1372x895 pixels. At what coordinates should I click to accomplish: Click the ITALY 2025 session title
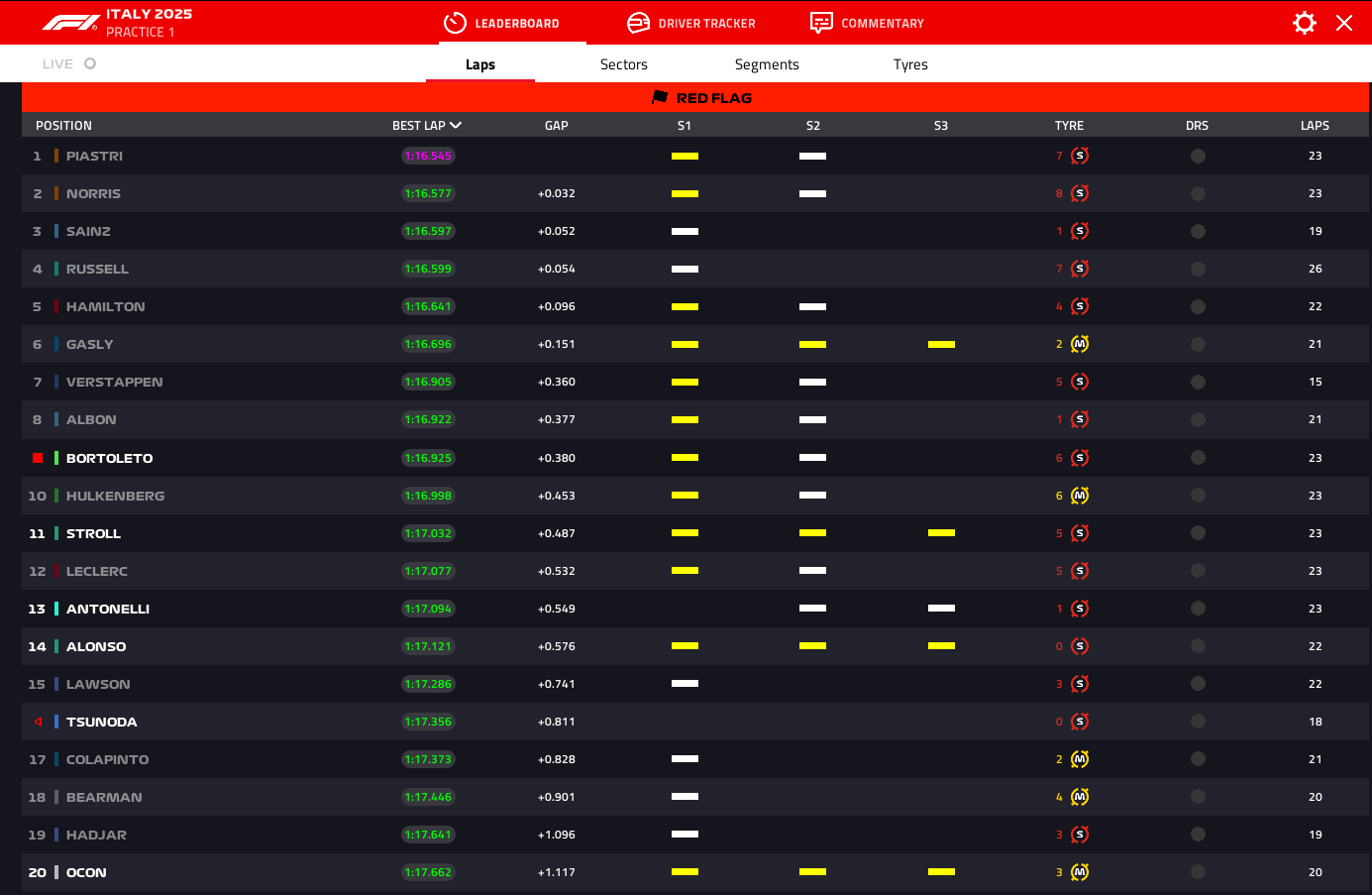coord(150,14)
